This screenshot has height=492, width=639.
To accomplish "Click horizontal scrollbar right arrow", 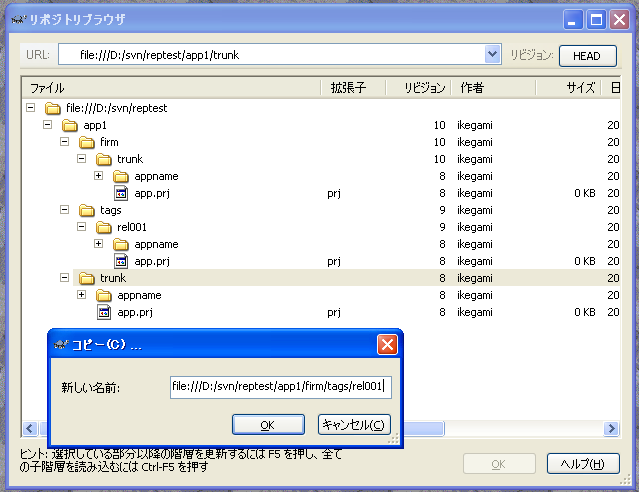I will [611, 428].
